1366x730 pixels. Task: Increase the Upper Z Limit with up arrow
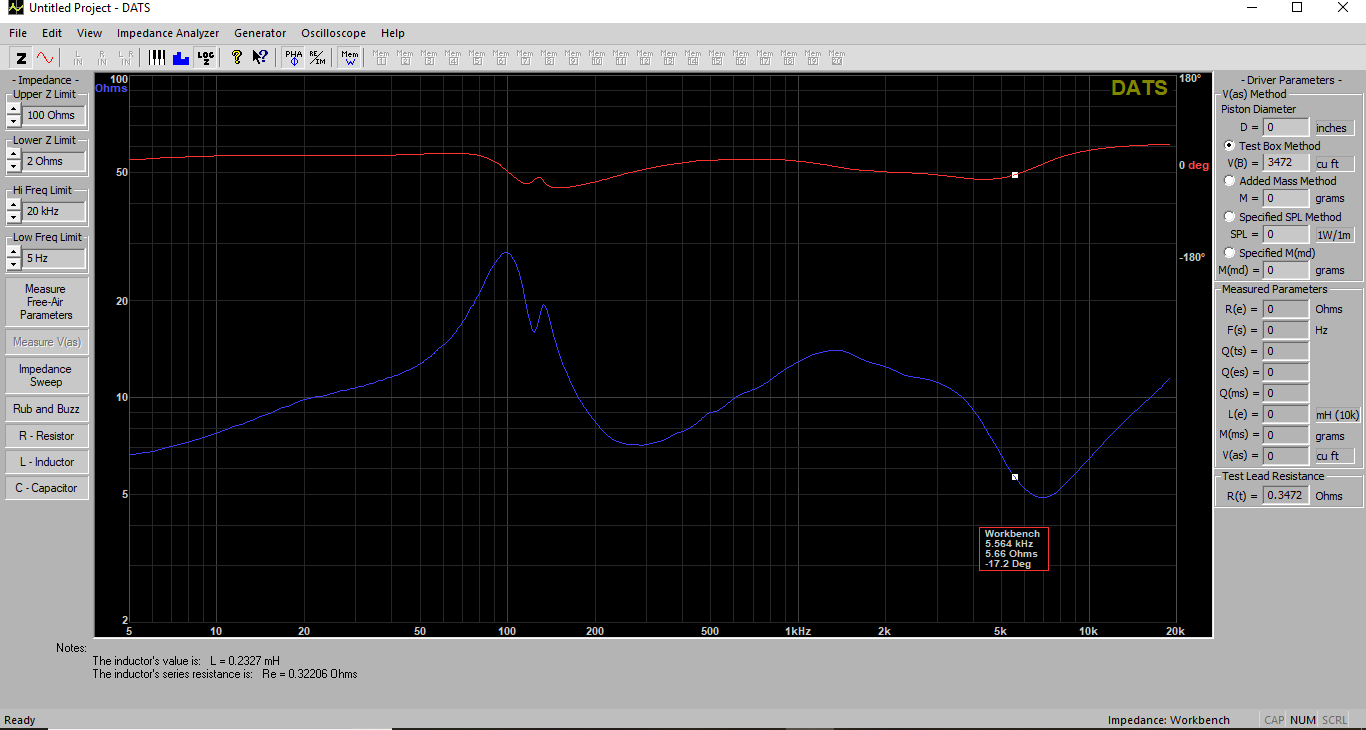coord(14,109)
